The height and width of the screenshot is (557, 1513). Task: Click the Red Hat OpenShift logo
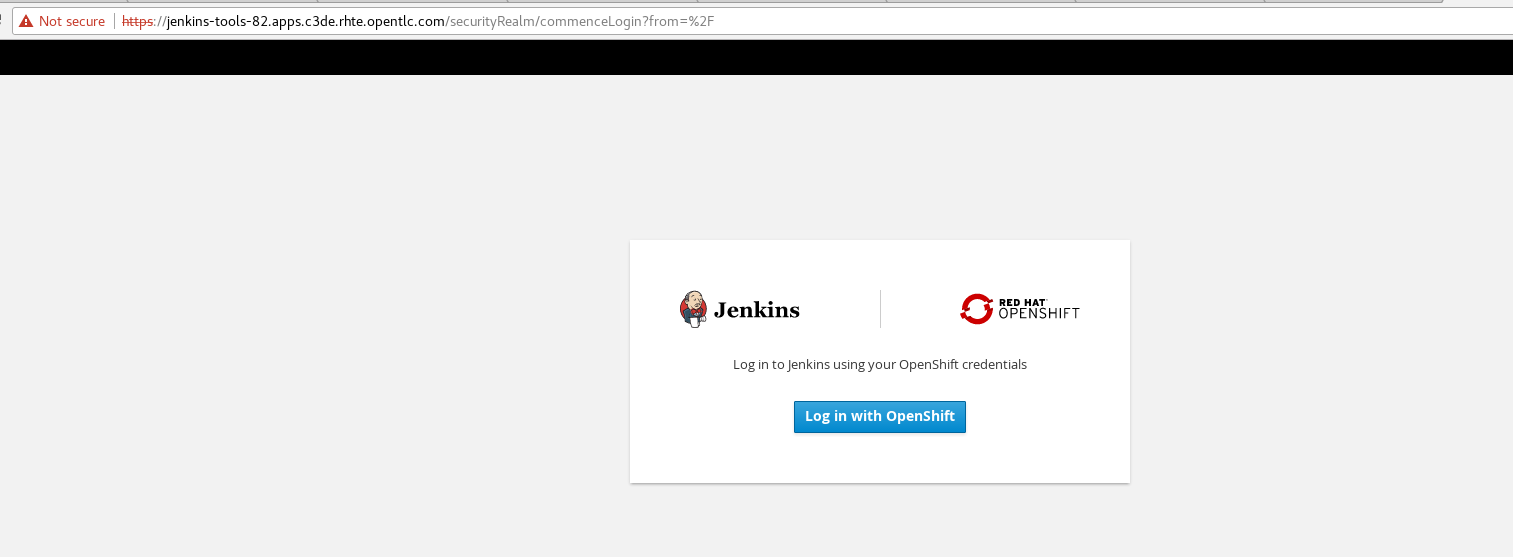tap(1020, 309)
